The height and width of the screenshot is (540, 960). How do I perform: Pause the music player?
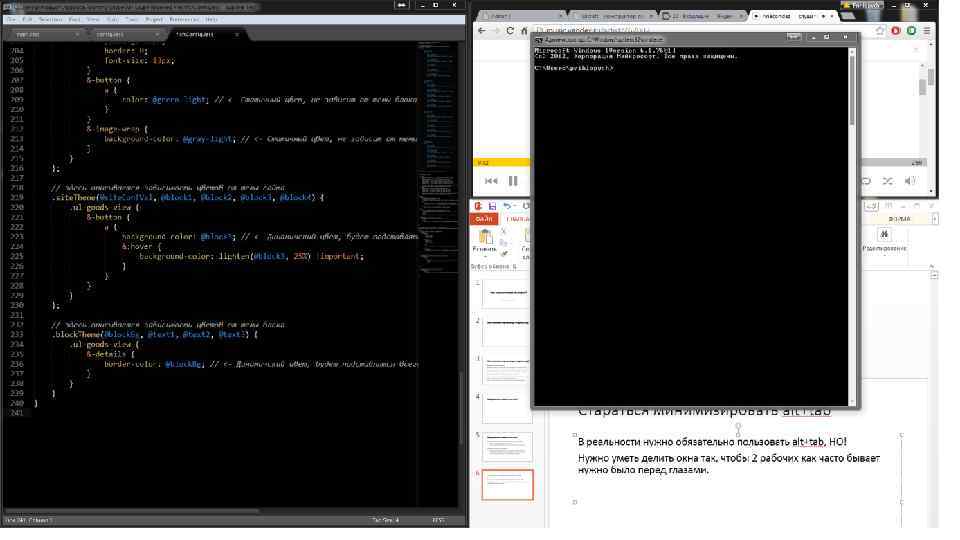pos(513,181)
